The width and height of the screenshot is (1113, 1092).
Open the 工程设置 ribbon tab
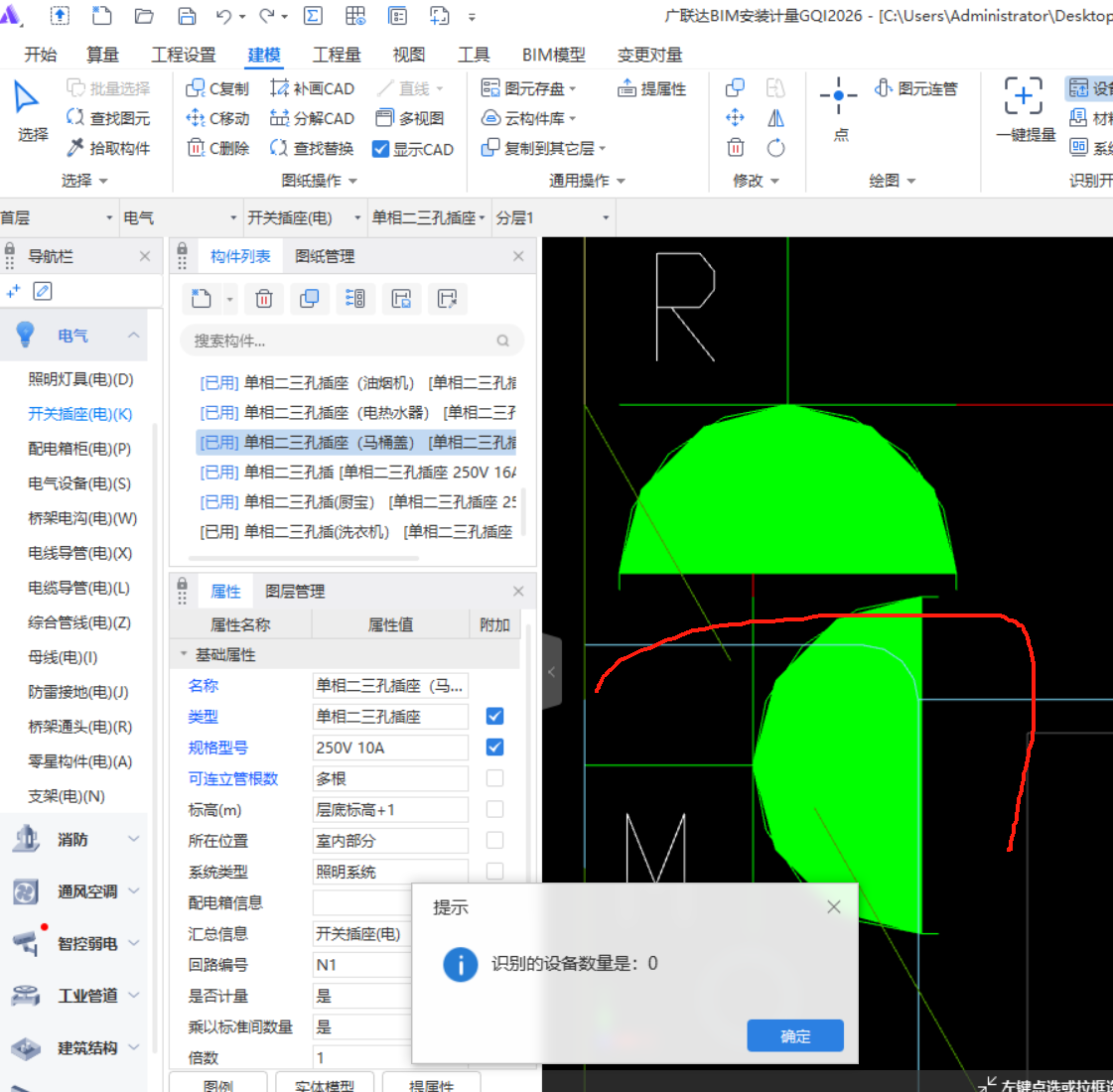pos(183,55)
